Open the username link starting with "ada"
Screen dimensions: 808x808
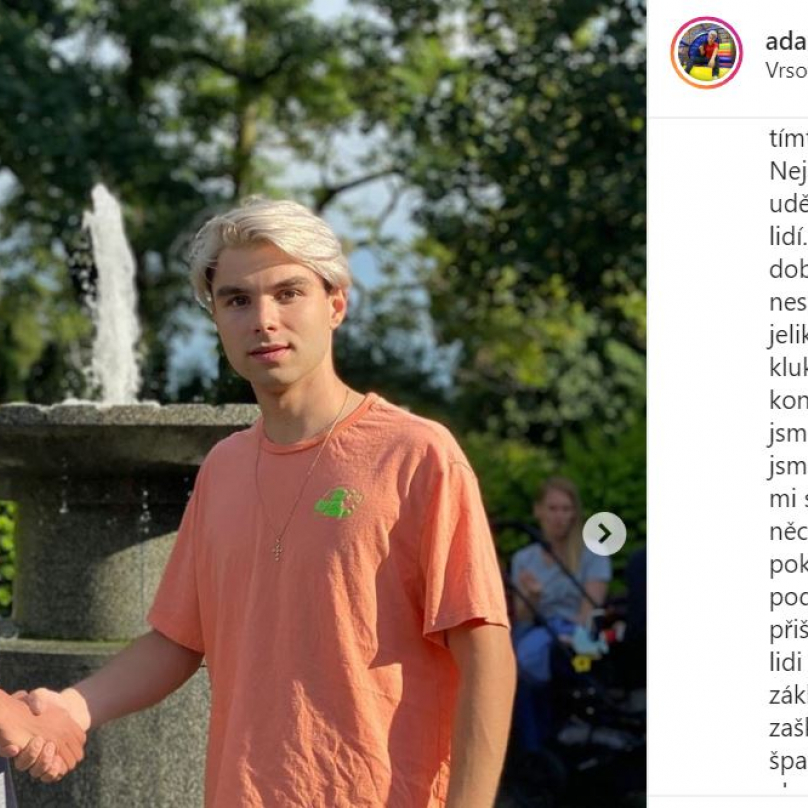click(786, 42)
